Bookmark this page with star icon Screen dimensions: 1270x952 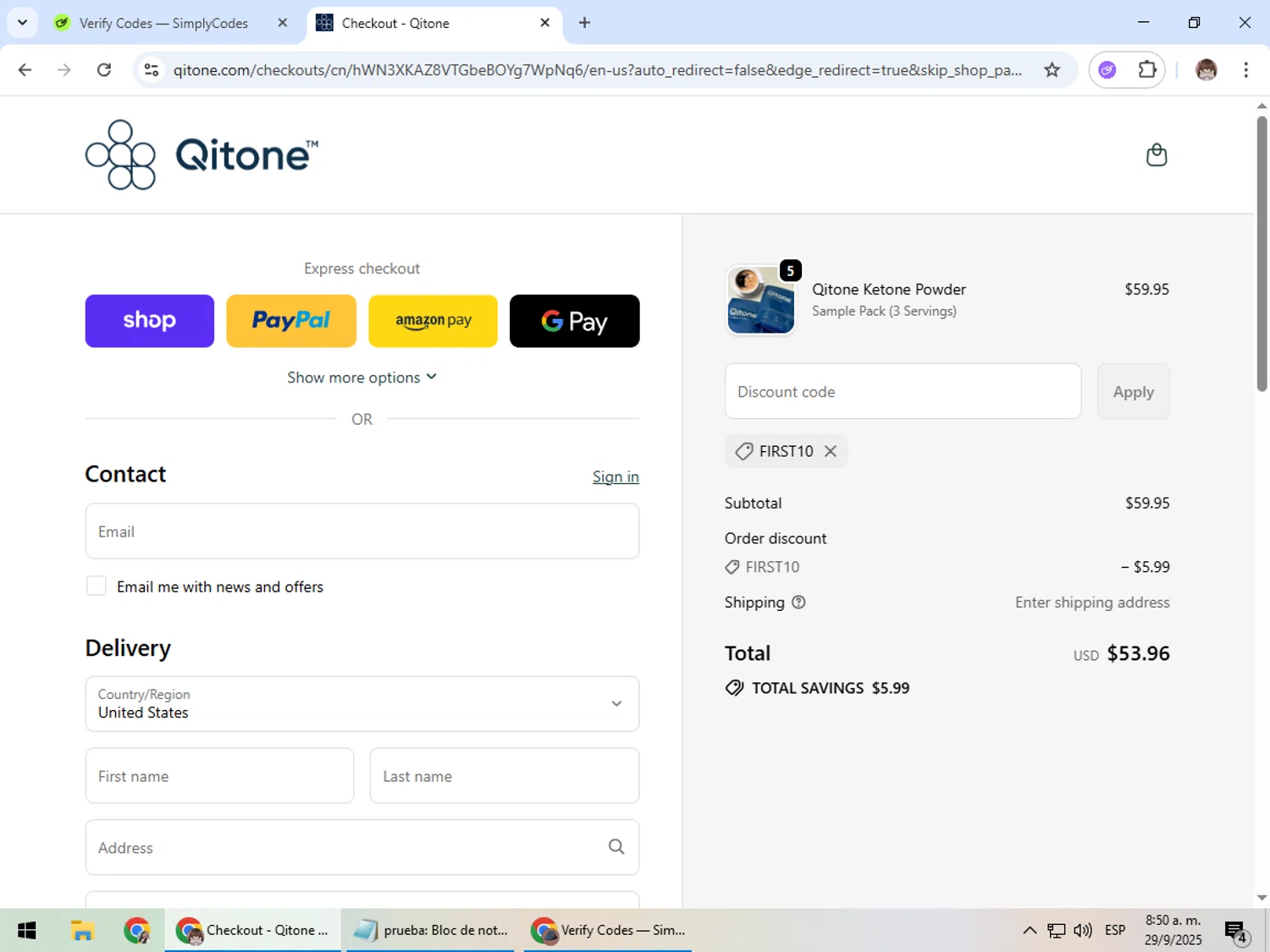click(1052, 70)
